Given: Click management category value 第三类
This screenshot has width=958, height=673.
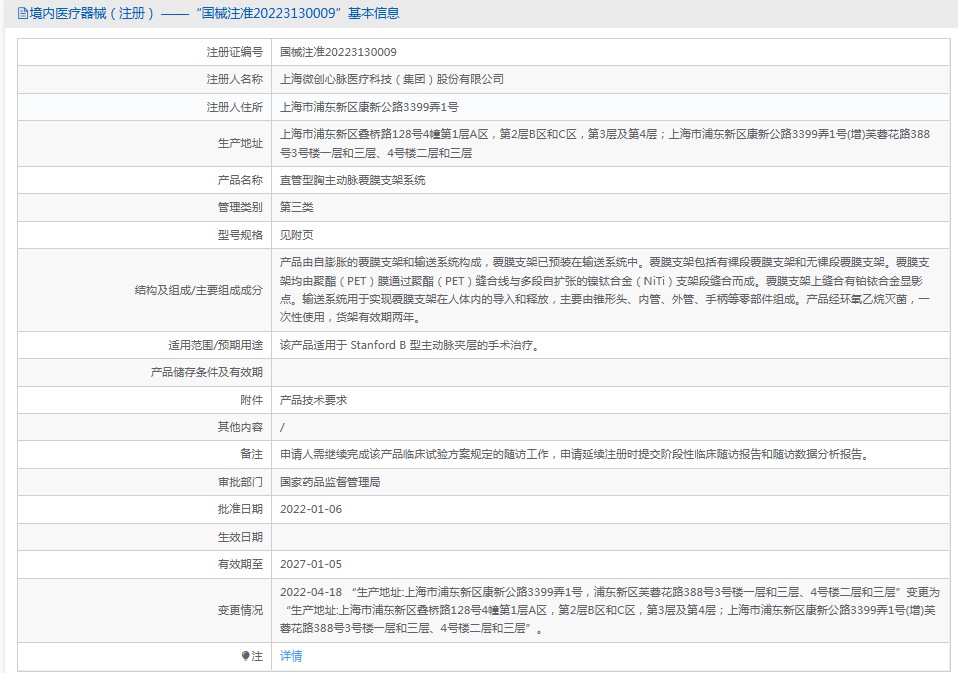Looking at the screenshot, I should pyautogui.click(x=297, y=207).
